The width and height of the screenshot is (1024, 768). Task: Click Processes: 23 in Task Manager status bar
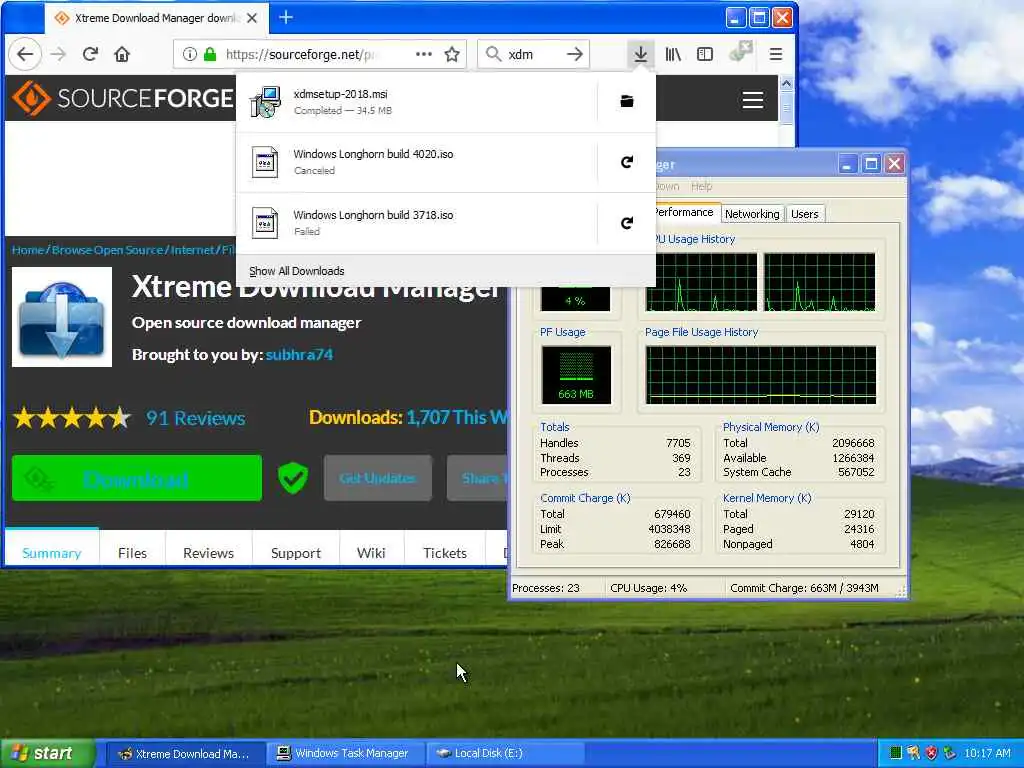click(546, 588)
